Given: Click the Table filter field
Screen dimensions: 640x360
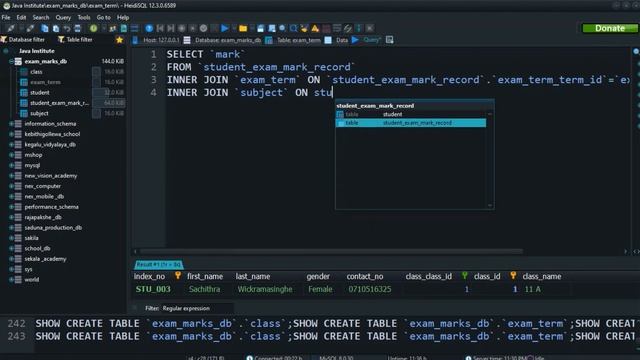Looking at the screenshot, I should click(x=79, y=40).
